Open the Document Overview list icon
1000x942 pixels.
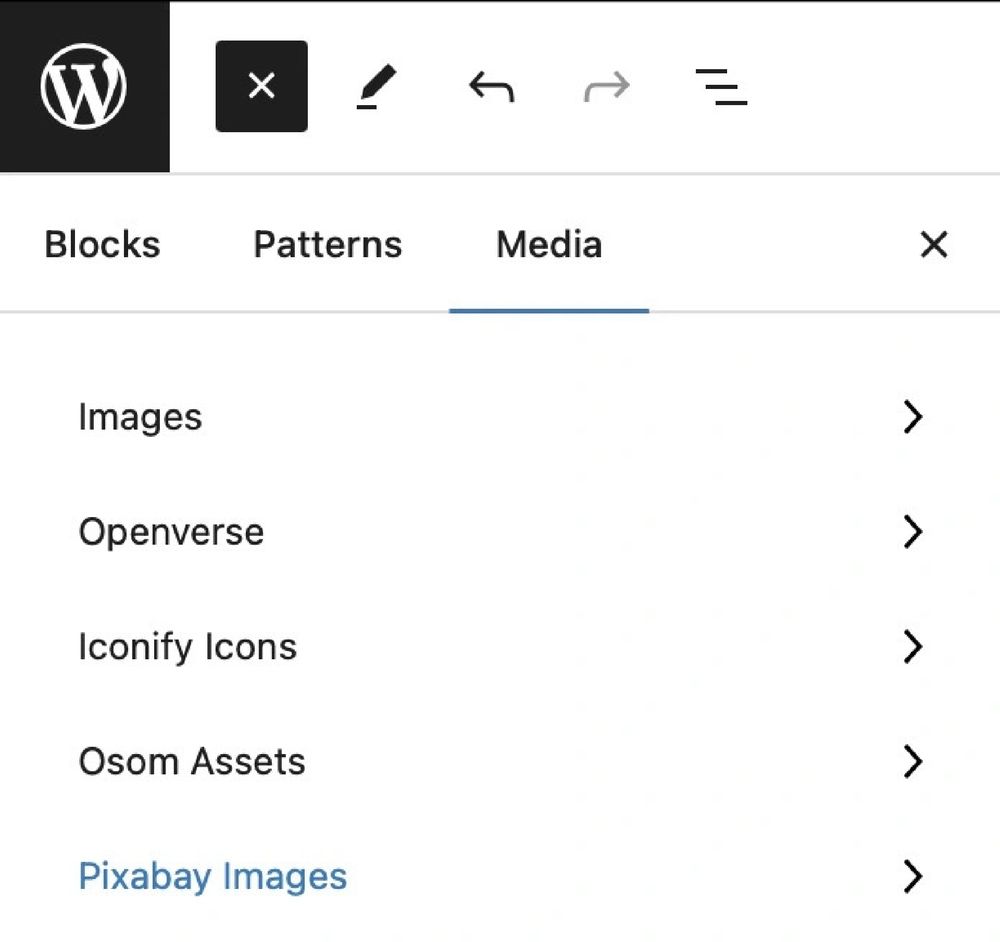click(x=721, y=87)
